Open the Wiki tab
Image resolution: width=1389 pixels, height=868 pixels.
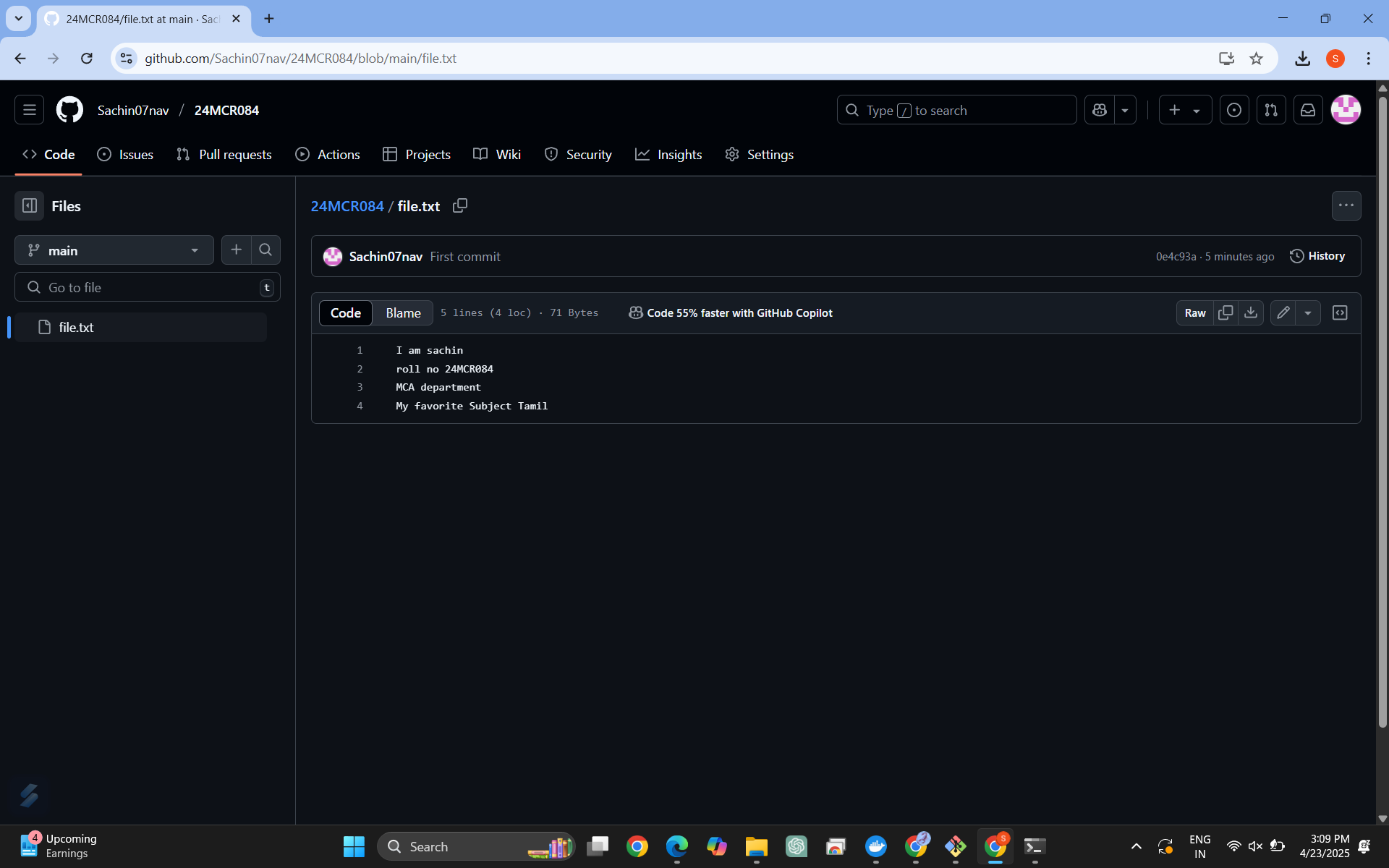497,154
